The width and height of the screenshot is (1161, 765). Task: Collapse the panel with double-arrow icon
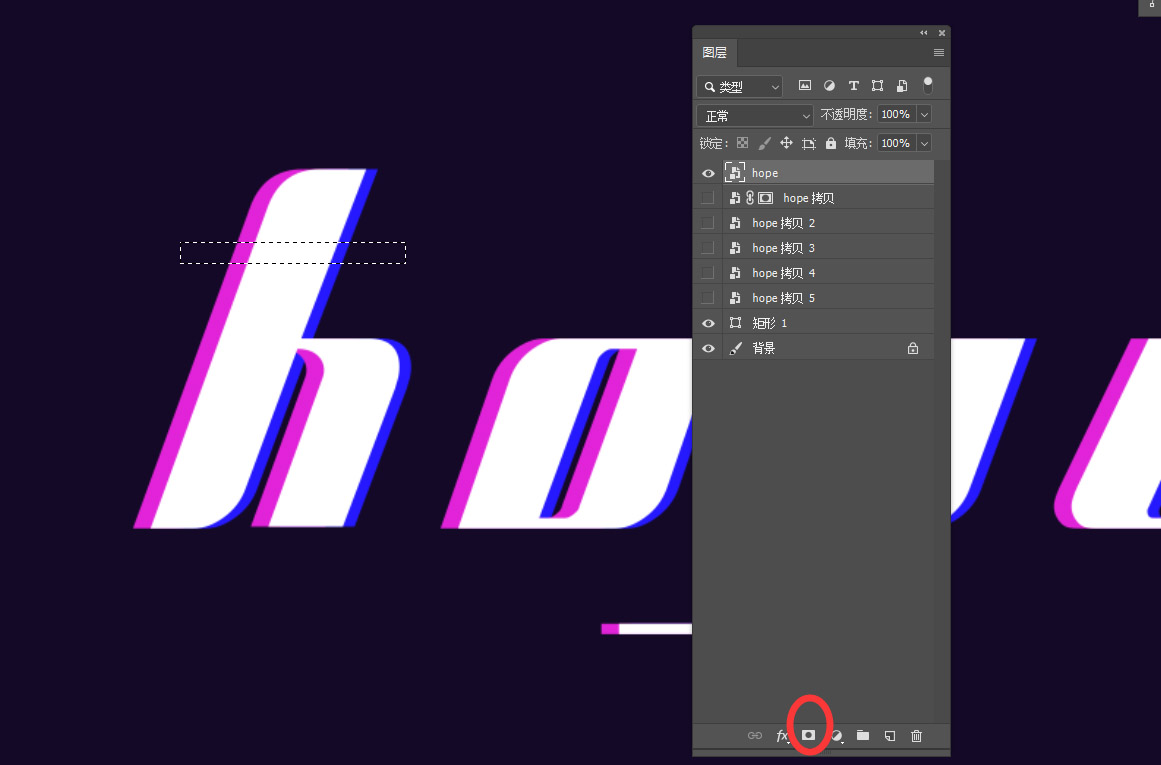click(x=923, y=33)
